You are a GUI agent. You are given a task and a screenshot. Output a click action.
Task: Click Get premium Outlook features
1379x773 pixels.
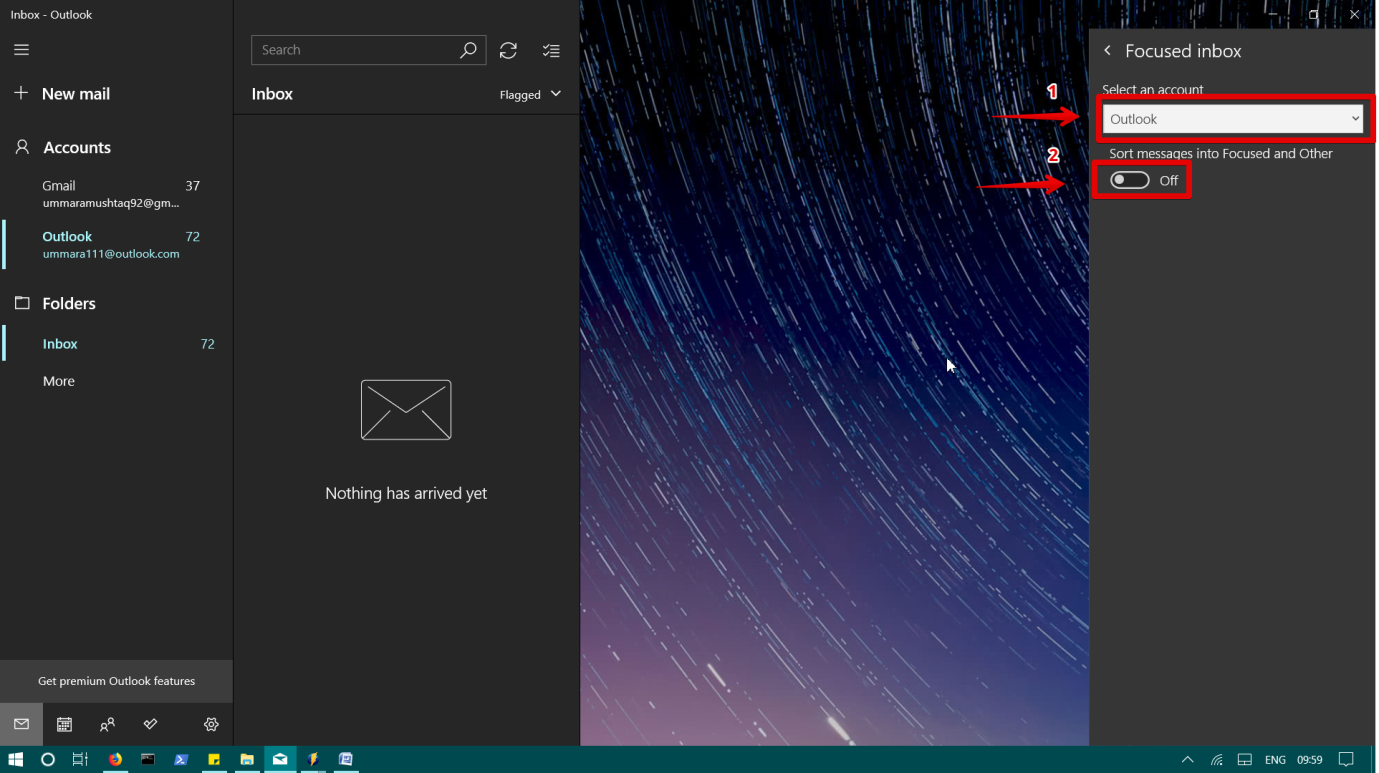point(116,681)
